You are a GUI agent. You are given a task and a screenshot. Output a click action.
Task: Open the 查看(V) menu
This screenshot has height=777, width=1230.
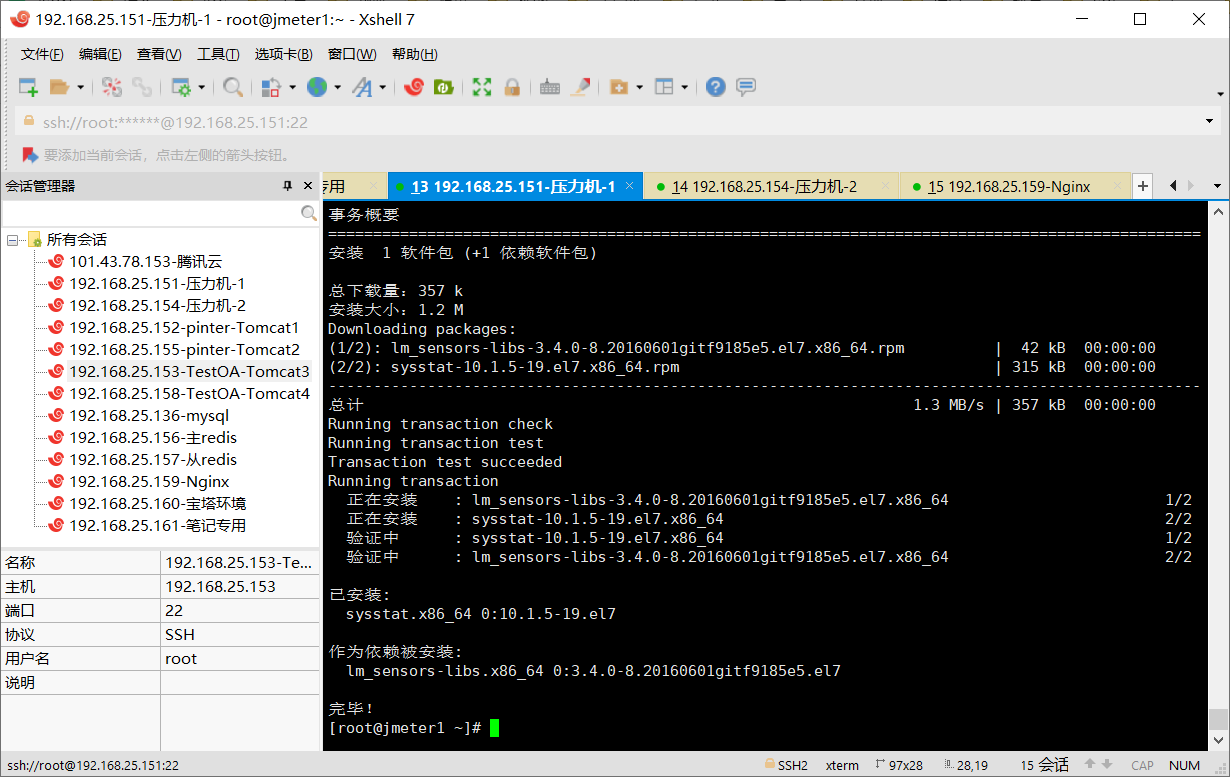click(x=159, y=54)
